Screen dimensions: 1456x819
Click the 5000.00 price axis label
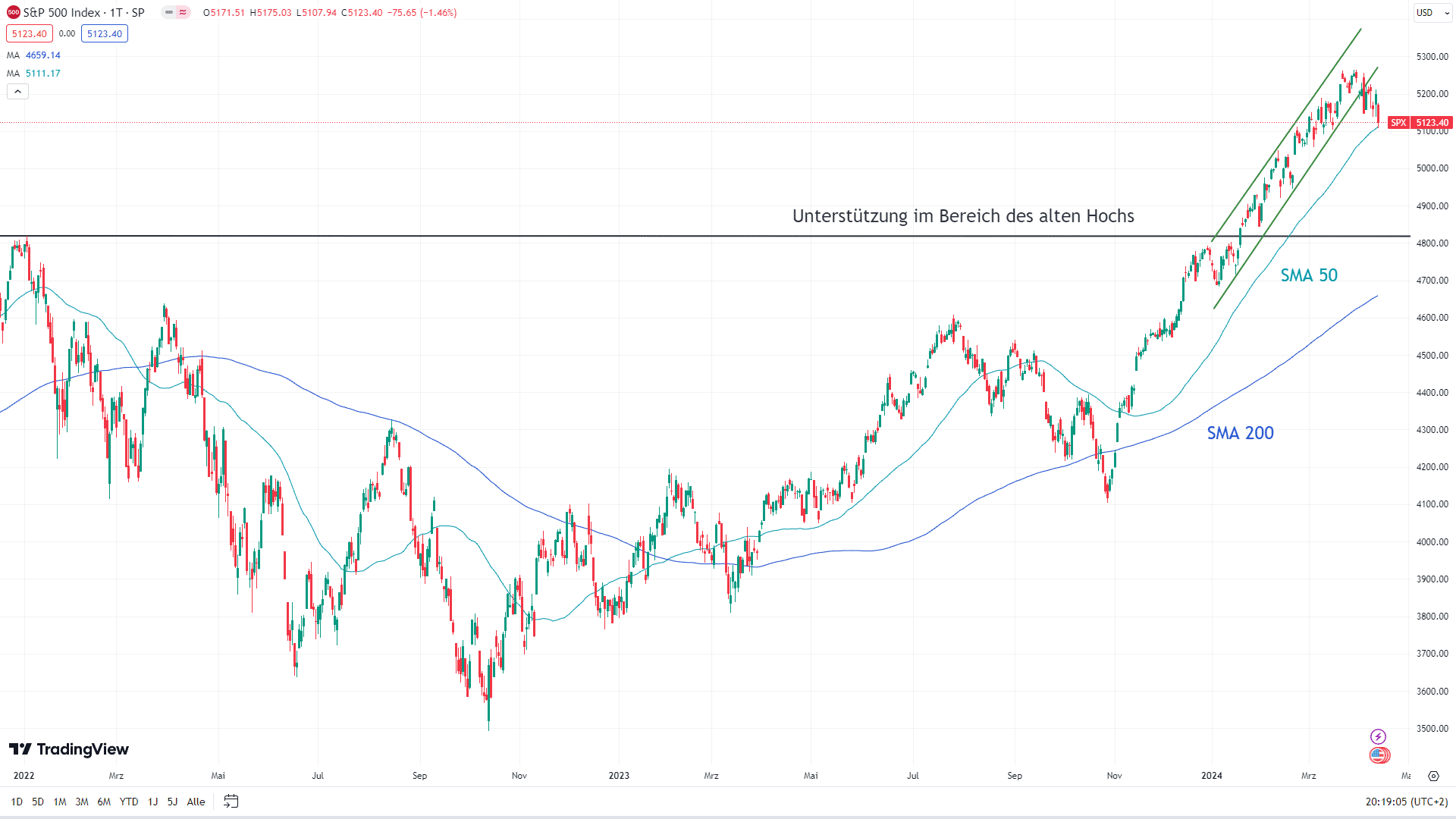click(x=1432, y=168)
